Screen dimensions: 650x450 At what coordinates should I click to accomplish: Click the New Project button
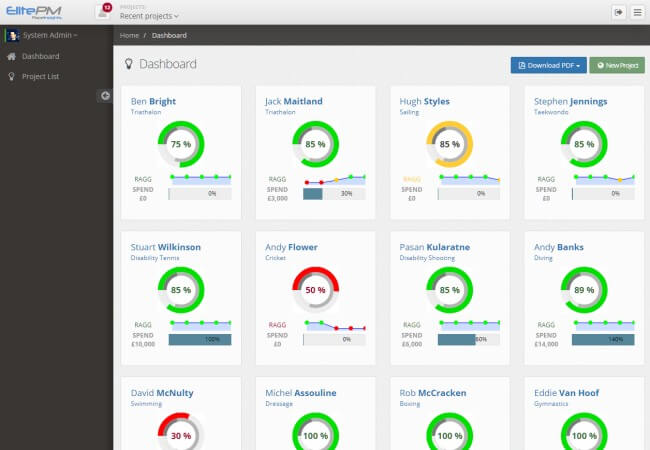[616, 65]
